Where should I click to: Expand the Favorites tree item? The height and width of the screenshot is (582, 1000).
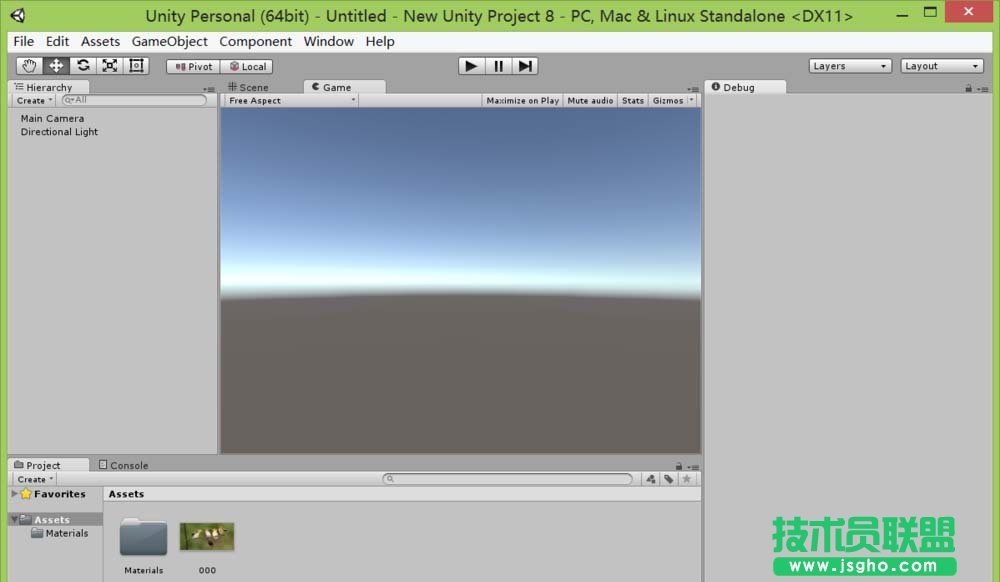14,494
